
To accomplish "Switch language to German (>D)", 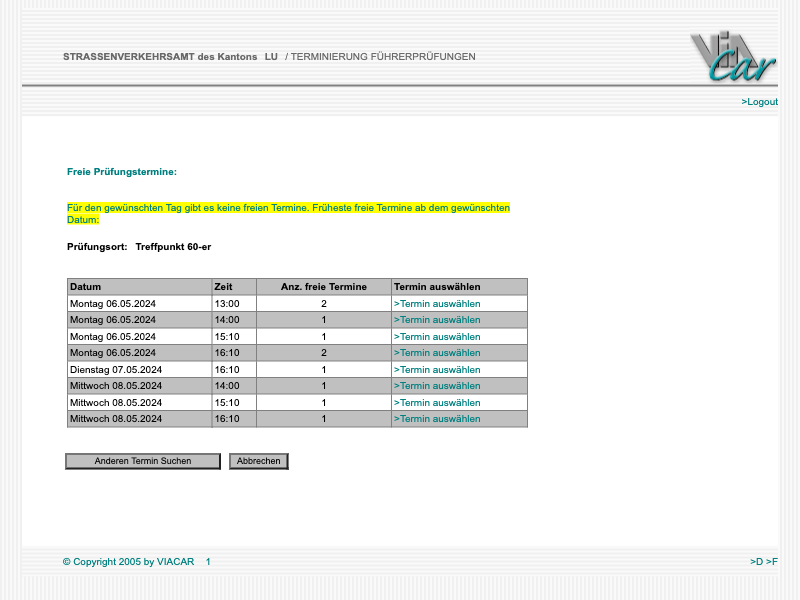I will [x=756, y=562].
